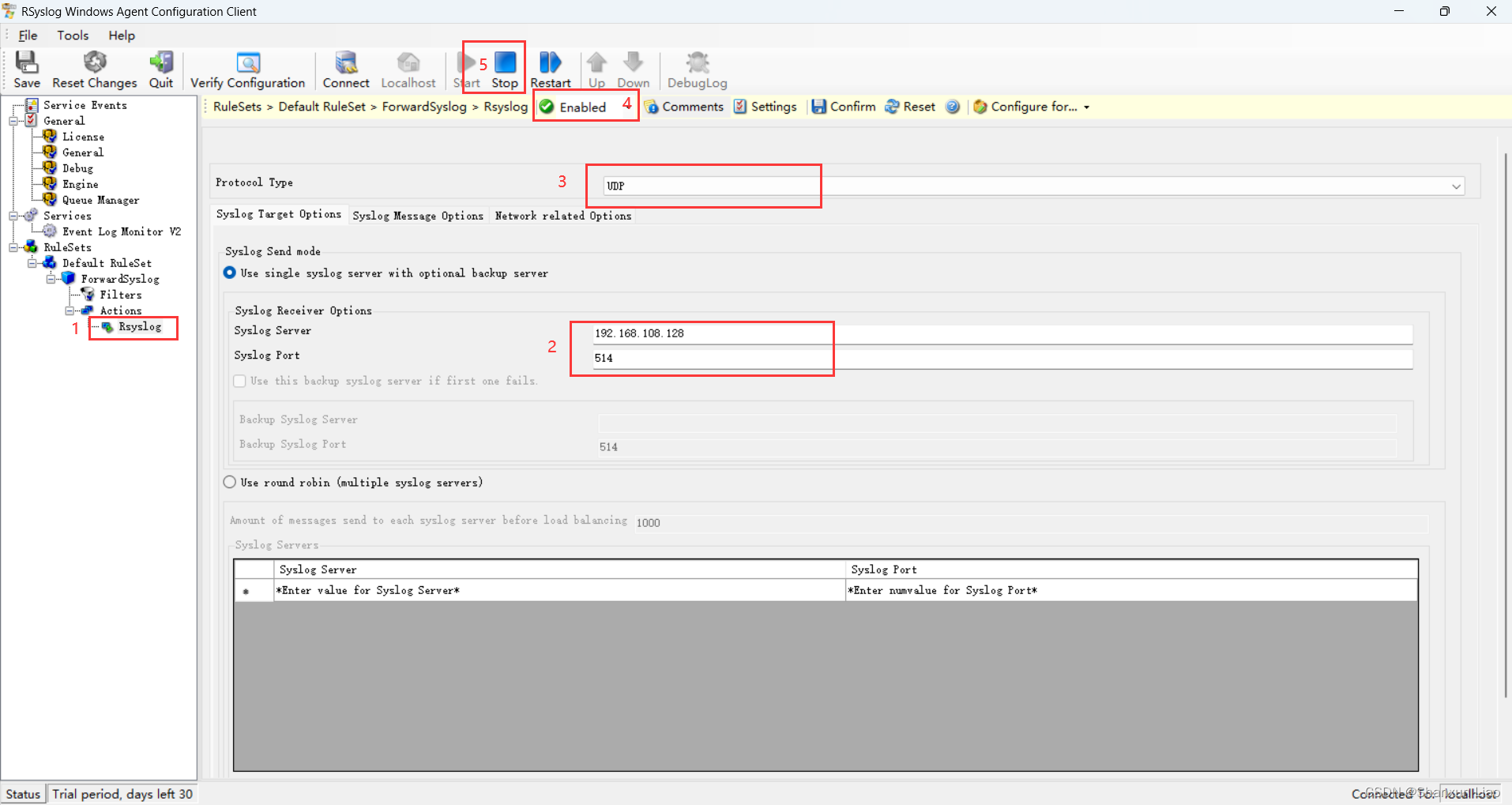Collapse the Services tree node
The height and width of the screenshot is (805, 1512).
pos(14,215)
